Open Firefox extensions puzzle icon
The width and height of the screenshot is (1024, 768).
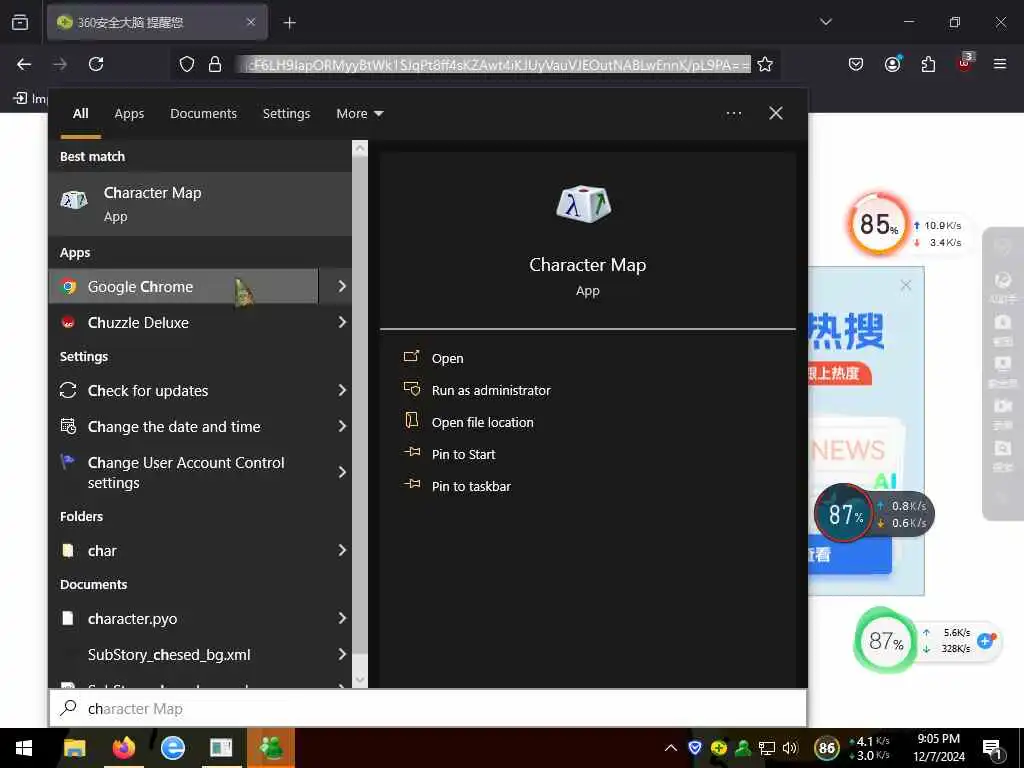(x=928, y=64)
